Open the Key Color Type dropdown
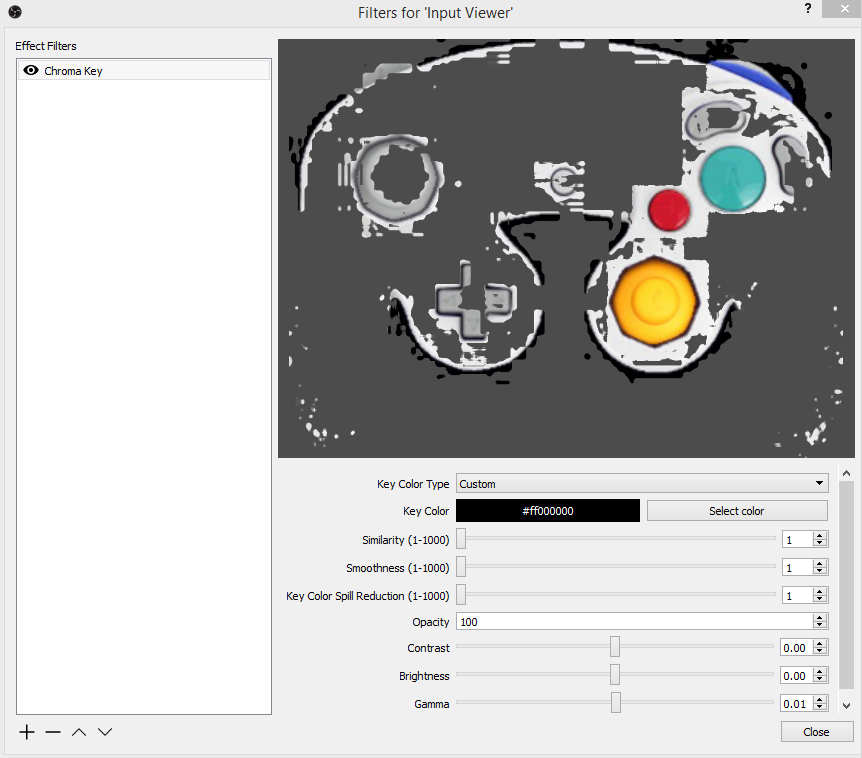This screenshot has width=862, height=758. [x=642, y=484]
